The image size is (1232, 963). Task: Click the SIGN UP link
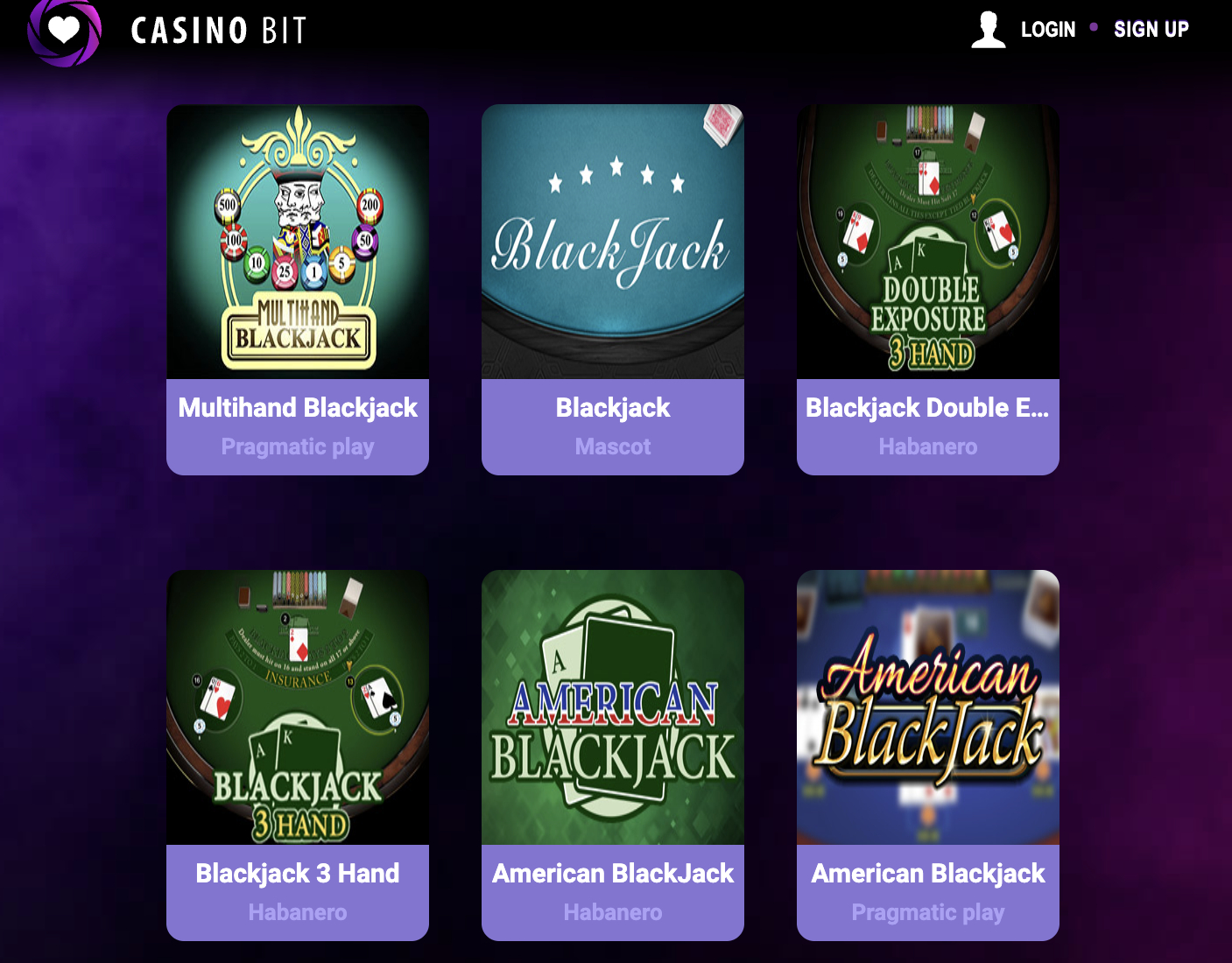click(1151, 30)
